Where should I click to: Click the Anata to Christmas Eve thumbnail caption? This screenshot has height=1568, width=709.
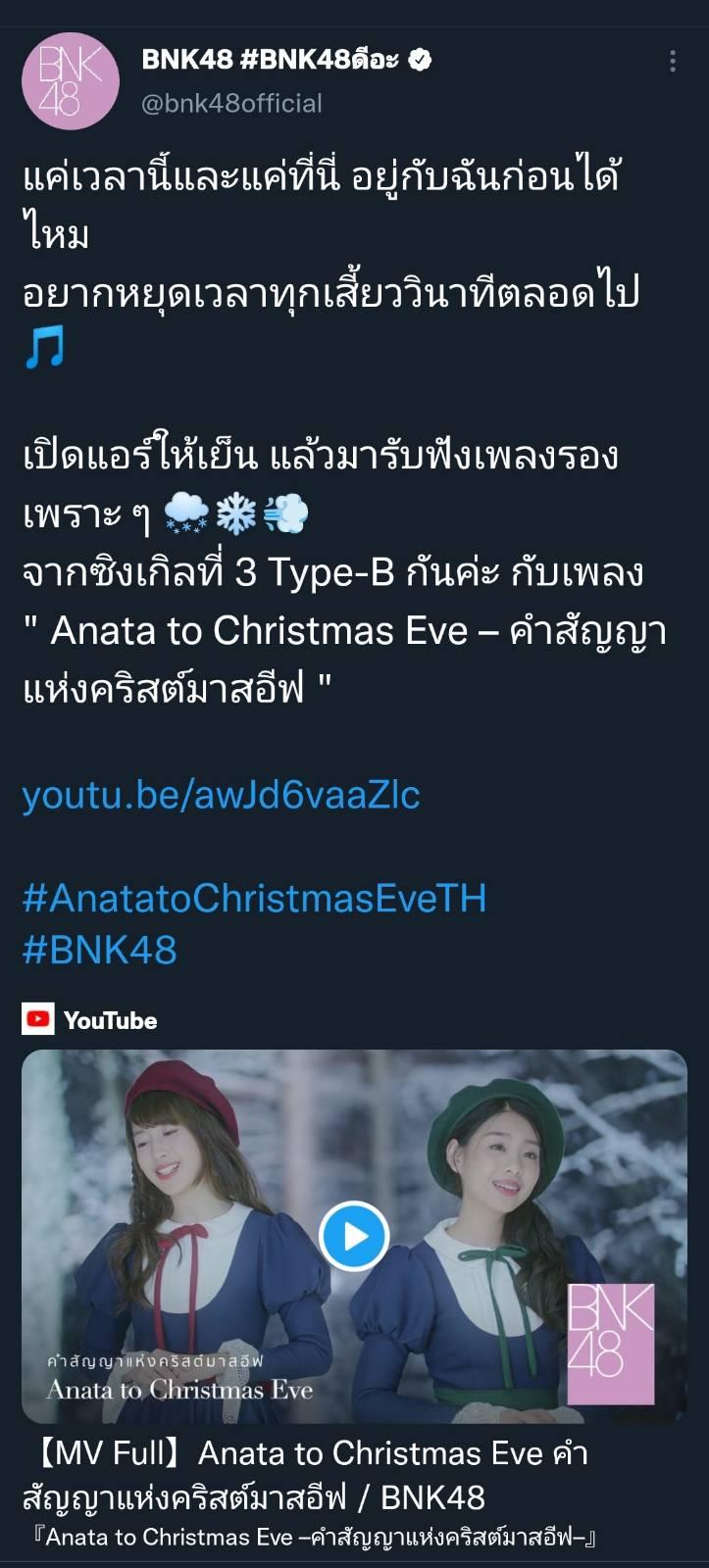point(180,1390)
